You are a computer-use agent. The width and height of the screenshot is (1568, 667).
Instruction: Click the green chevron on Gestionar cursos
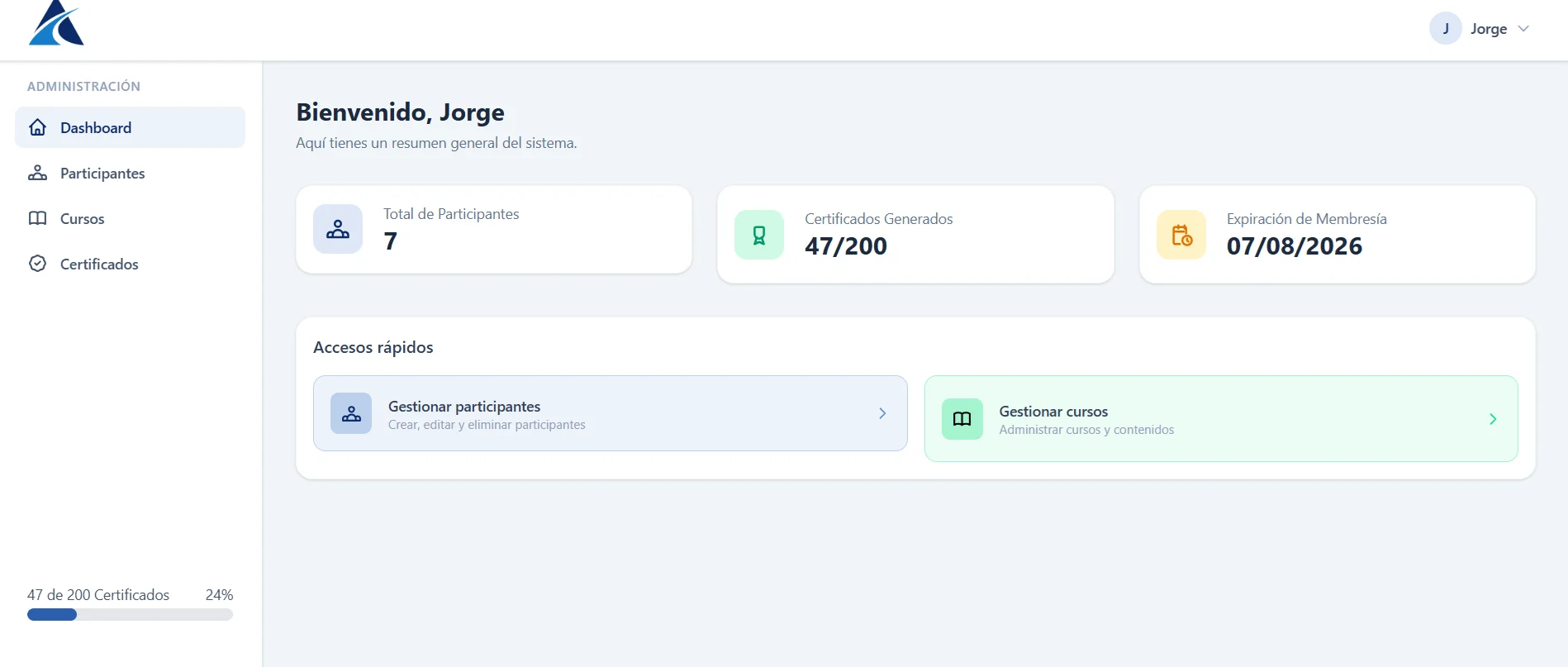point(1493,419)
